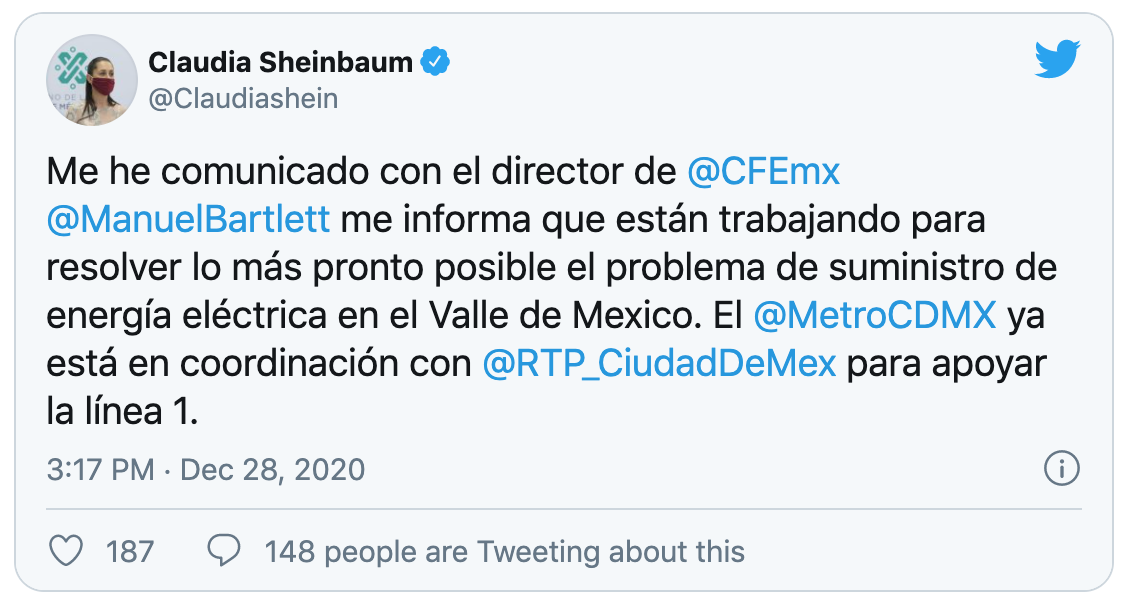Open the @Claudiashein handle link
Viewport: 1122px width, 604px height.
pos(243,98)
